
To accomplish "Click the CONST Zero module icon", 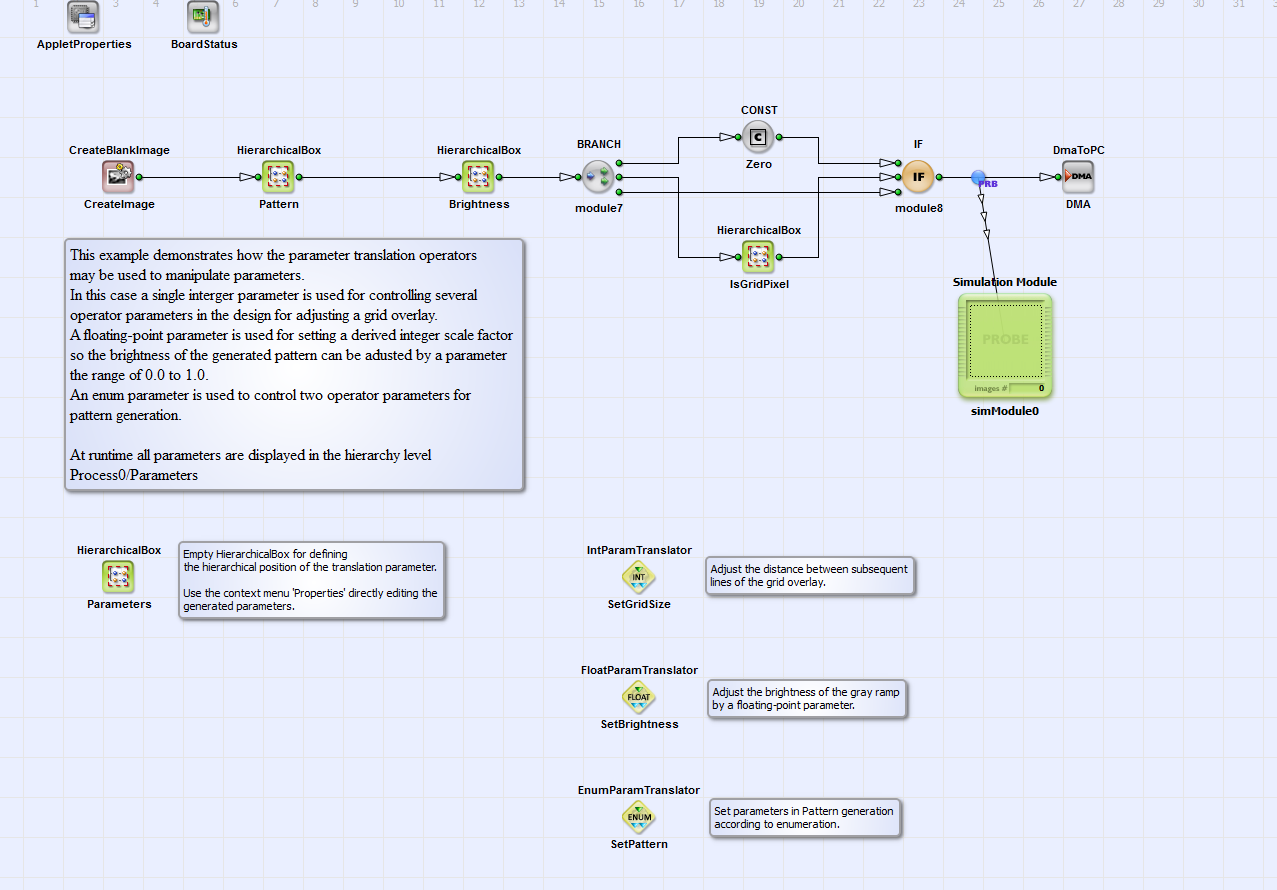I will pos(758,137).
